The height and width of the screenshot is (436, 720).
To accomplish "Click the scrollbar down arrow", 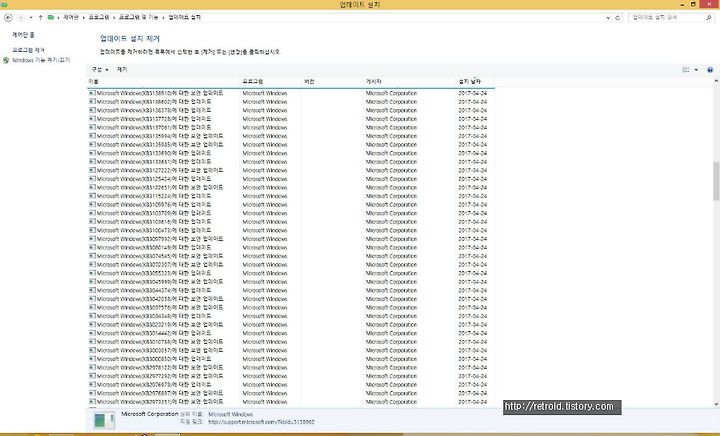I will pos(716,404).
